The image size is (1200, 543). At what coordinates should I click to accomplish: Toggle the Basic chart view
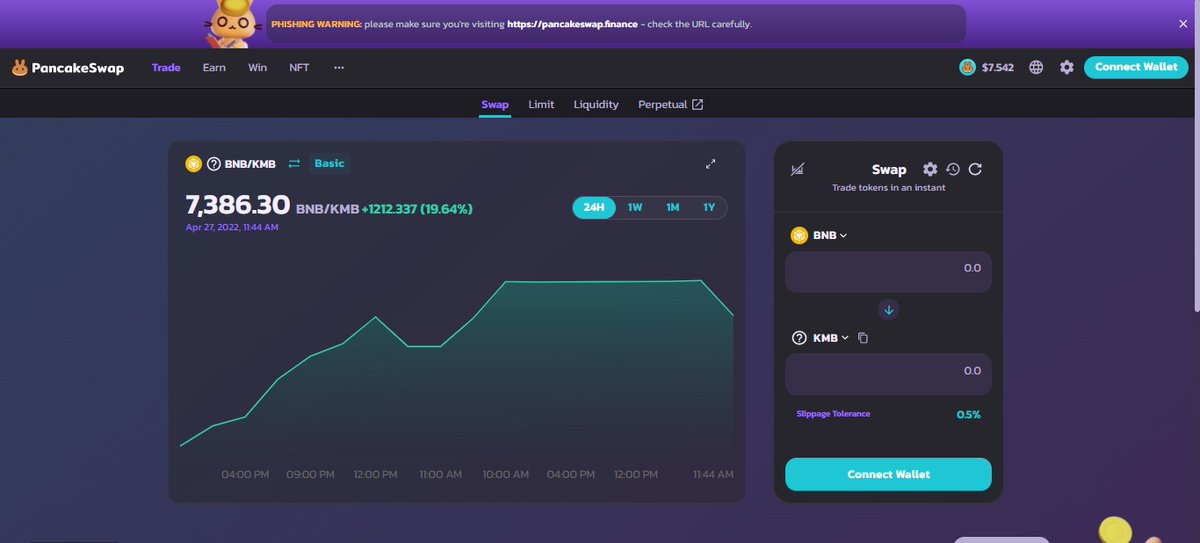[x=329, y=163]
